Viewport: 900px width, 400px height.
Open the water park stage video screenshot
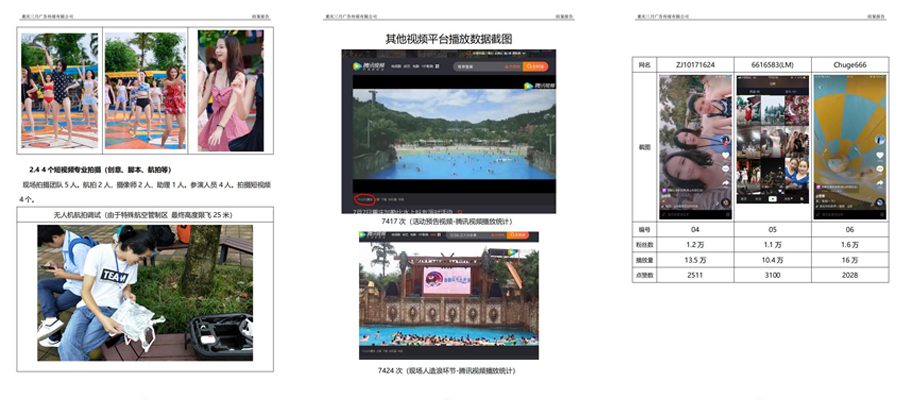click(449, 296)
